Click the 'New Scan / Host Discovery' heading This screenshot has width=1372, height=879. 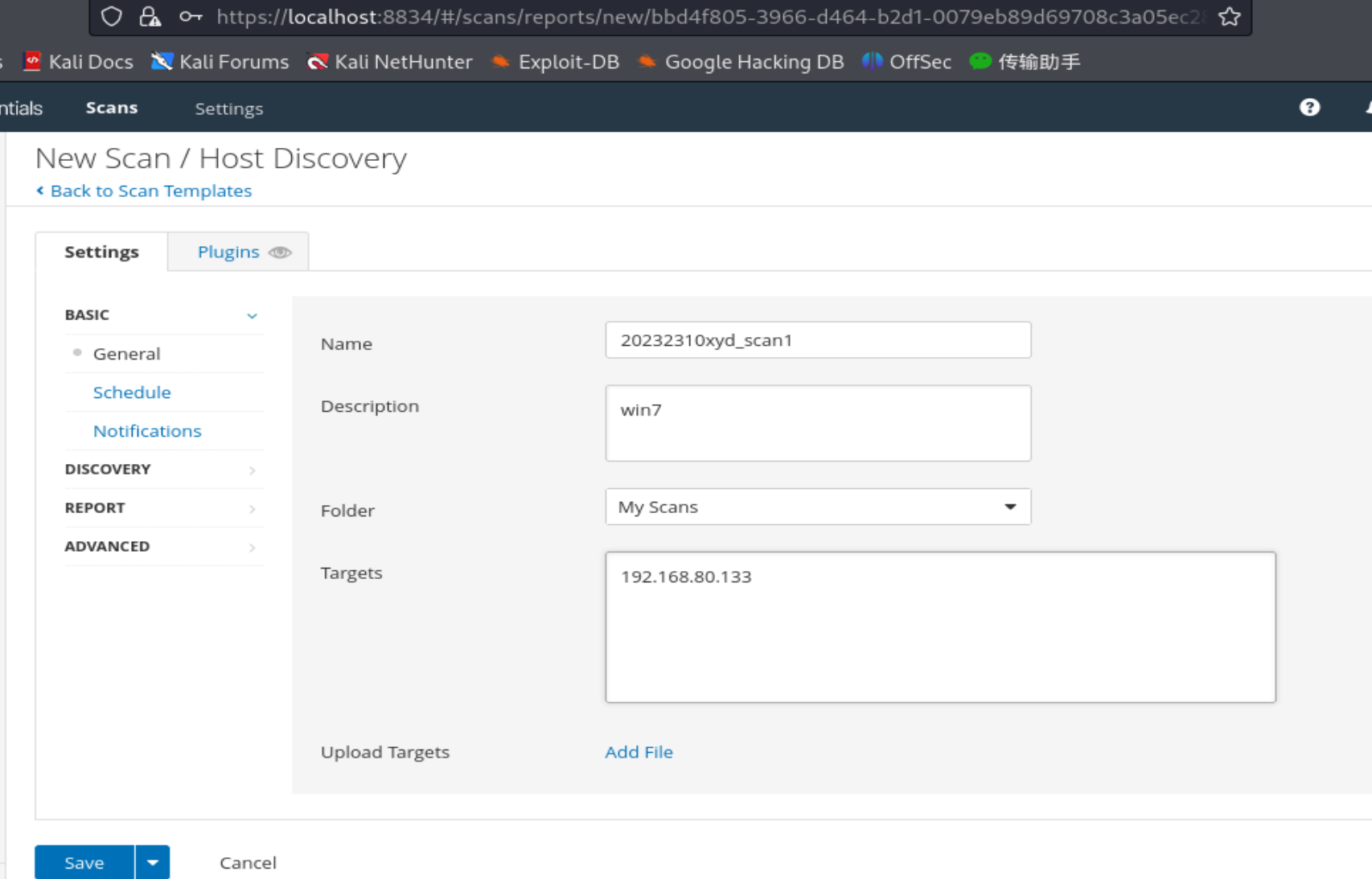[221, 158]
